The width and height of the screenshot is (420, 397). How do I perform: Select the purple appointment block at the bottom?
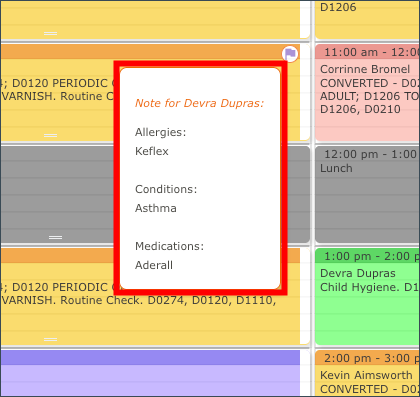click(150, 373)
